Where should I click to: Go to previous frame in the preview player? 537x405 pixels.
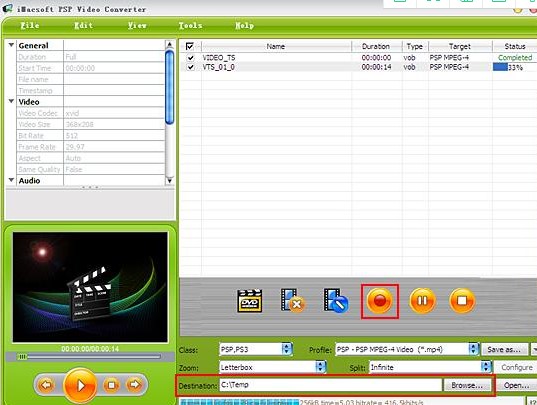46,385
